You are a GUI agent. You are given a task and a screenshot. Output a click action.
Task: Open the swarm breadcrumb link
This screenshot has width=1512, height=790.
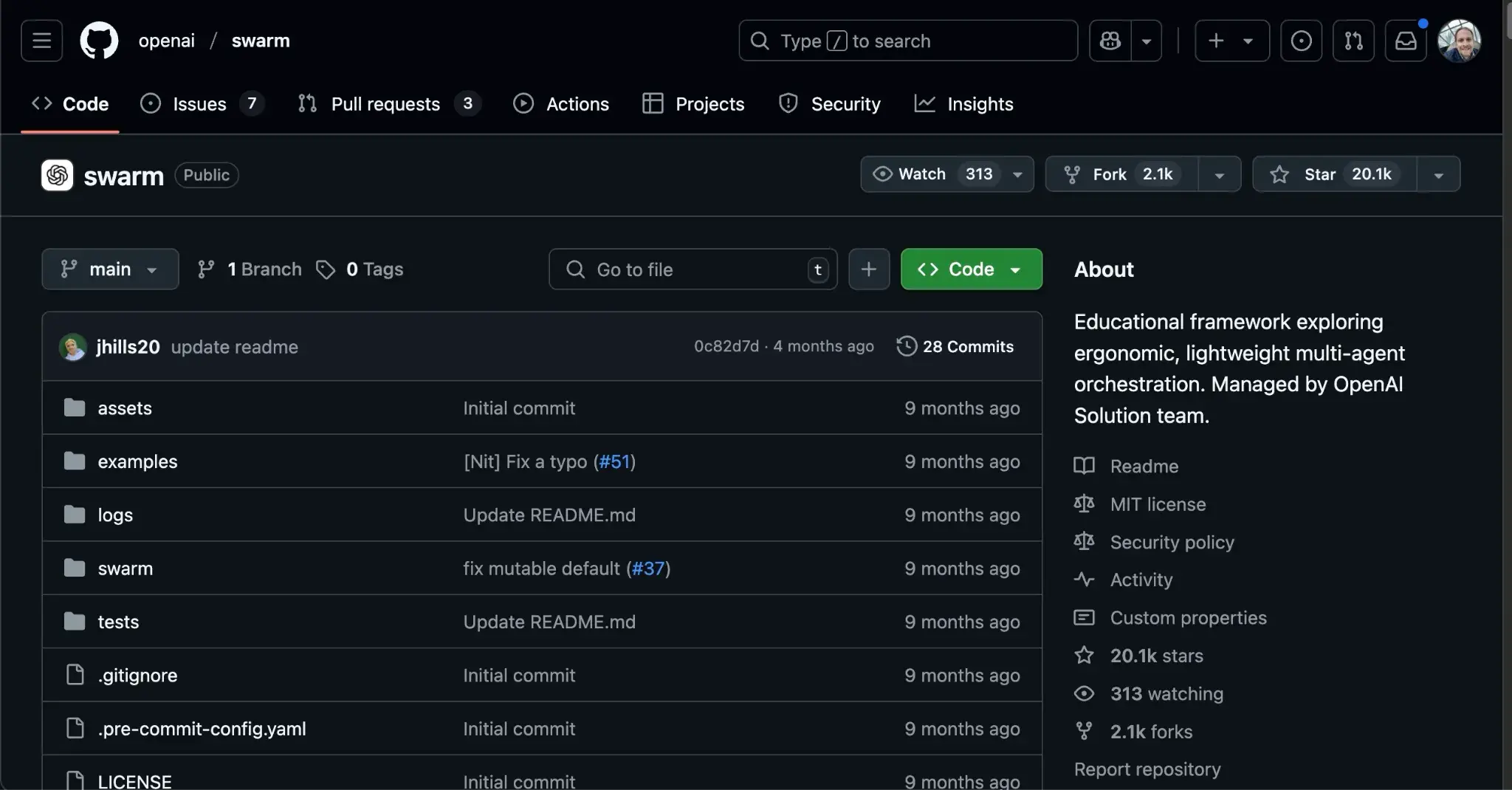pos(261,41)
